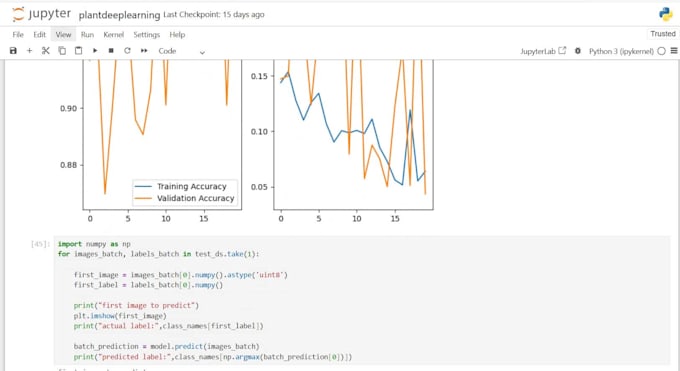This screenshot has width=680, height=371.
Task: Click the cell execution prompt [45]
Action: pos(40,244)
